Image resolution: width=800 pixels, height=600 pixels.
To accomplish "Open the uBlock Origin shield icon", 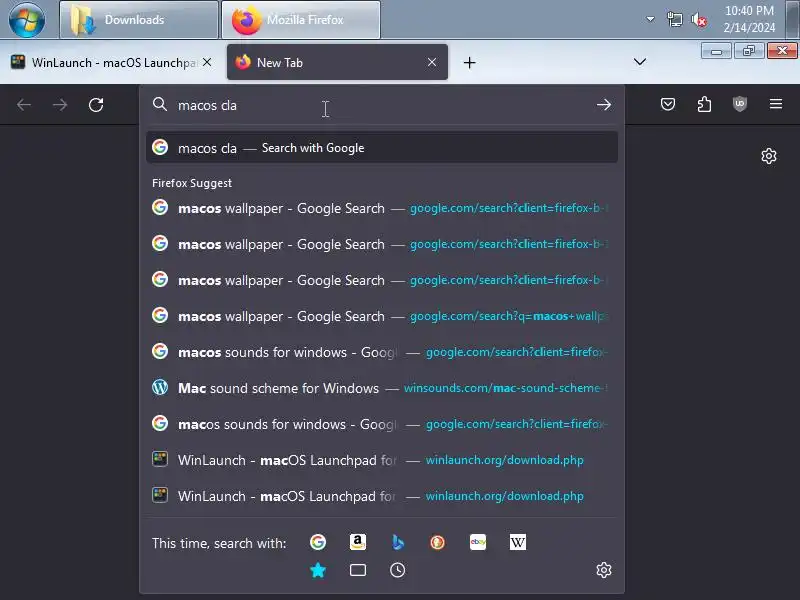I will click(740, 105).
